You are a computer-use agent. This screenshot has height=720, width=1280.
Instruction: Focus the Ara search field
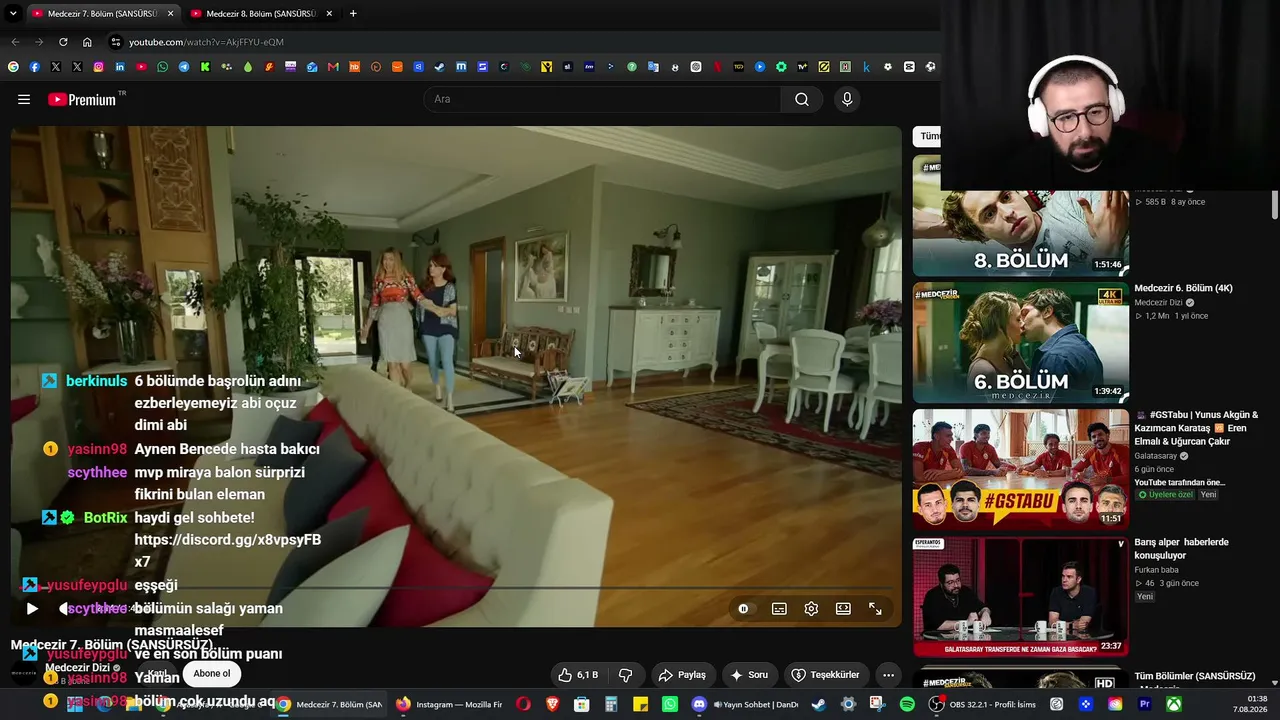pyautogui.click(x=602, y=99)
